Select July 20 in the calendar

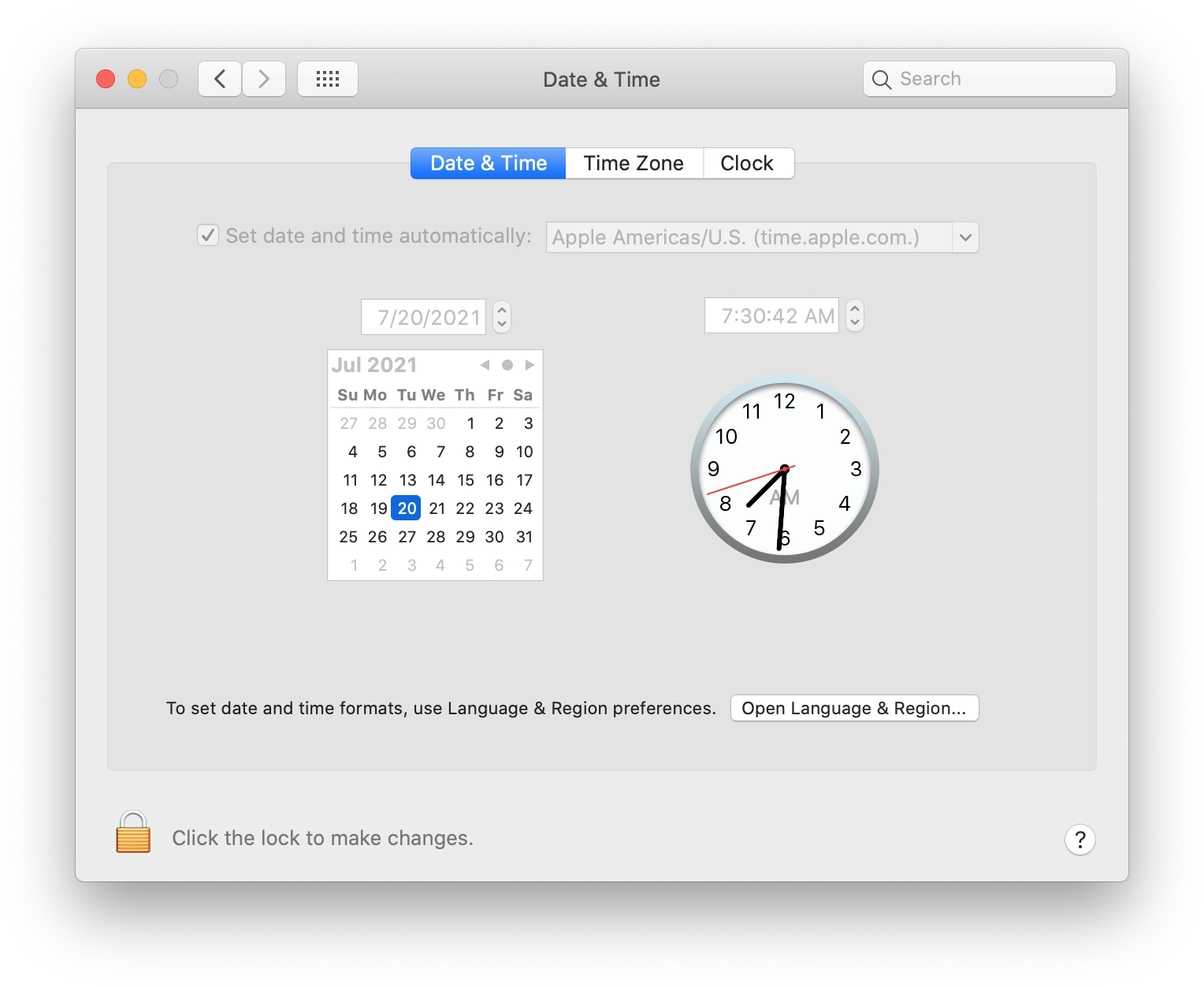click(407, 508)
